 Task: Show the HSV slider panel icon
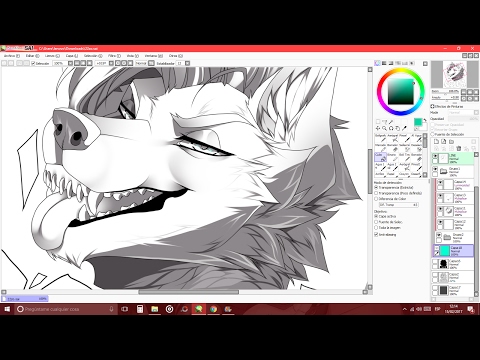[x=391, y=63]
